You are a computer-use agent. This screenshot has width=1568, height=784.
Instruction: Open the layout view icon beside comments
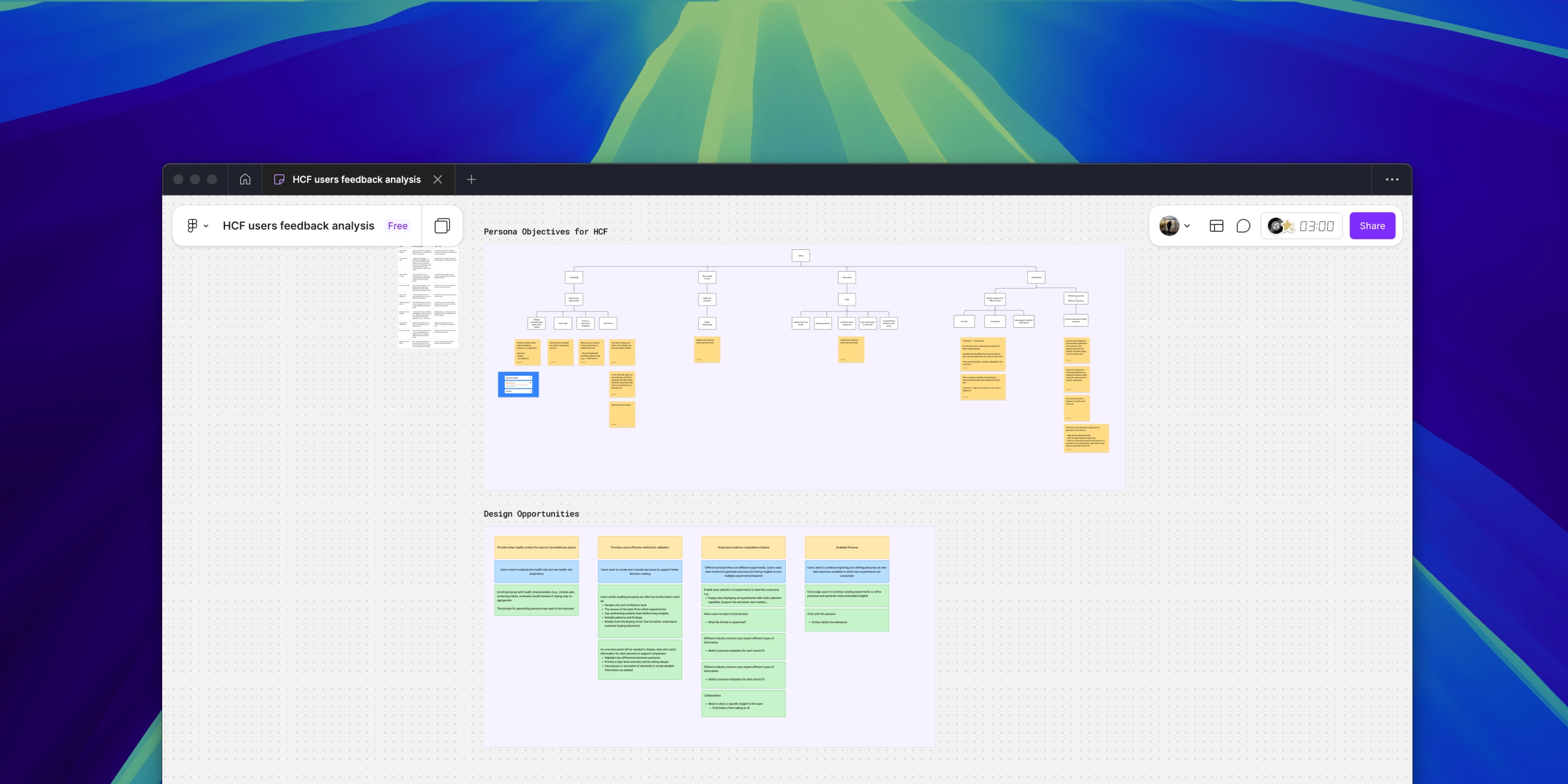(1216, 226)
